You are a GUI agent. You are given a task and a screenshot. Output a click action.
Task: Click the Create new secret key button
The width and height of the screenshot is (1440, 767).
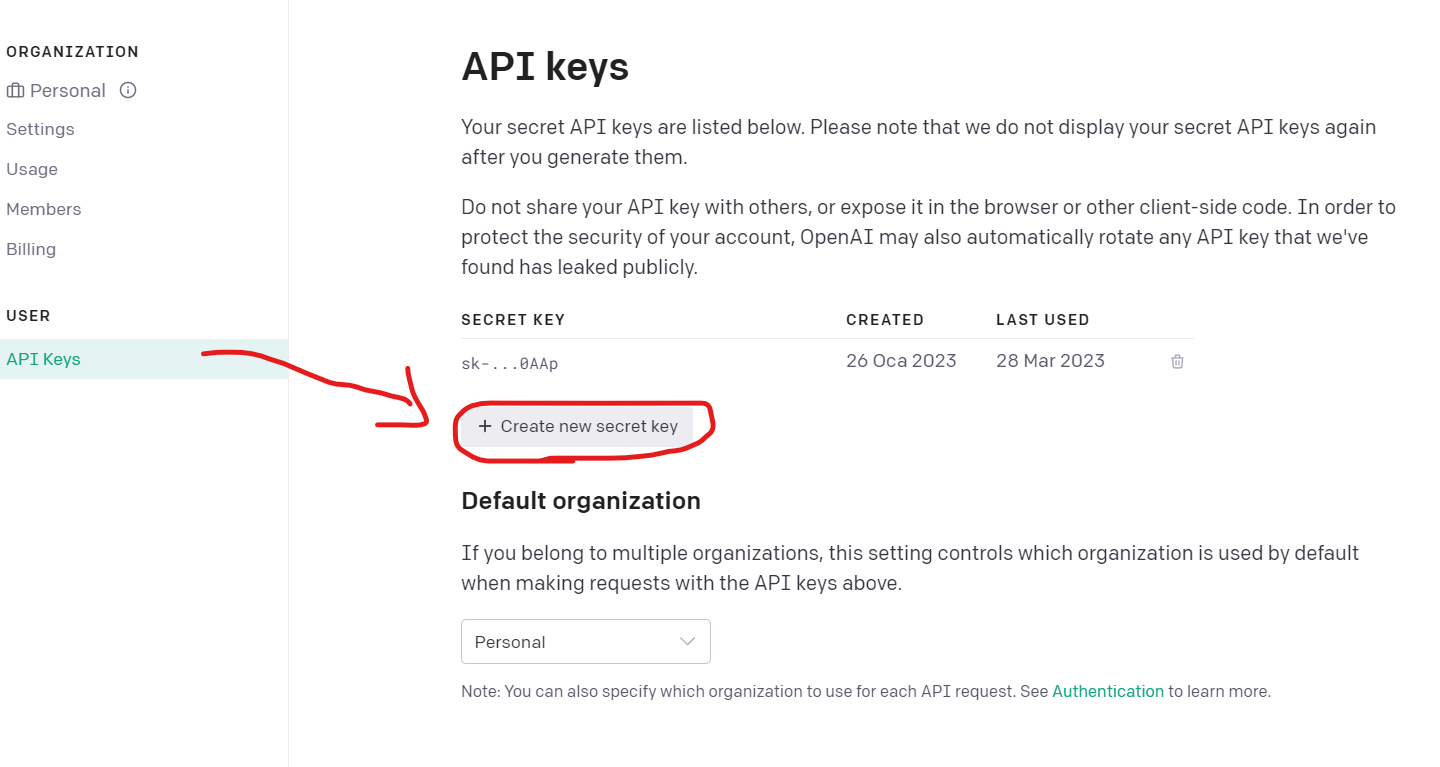tap(577, 426)
